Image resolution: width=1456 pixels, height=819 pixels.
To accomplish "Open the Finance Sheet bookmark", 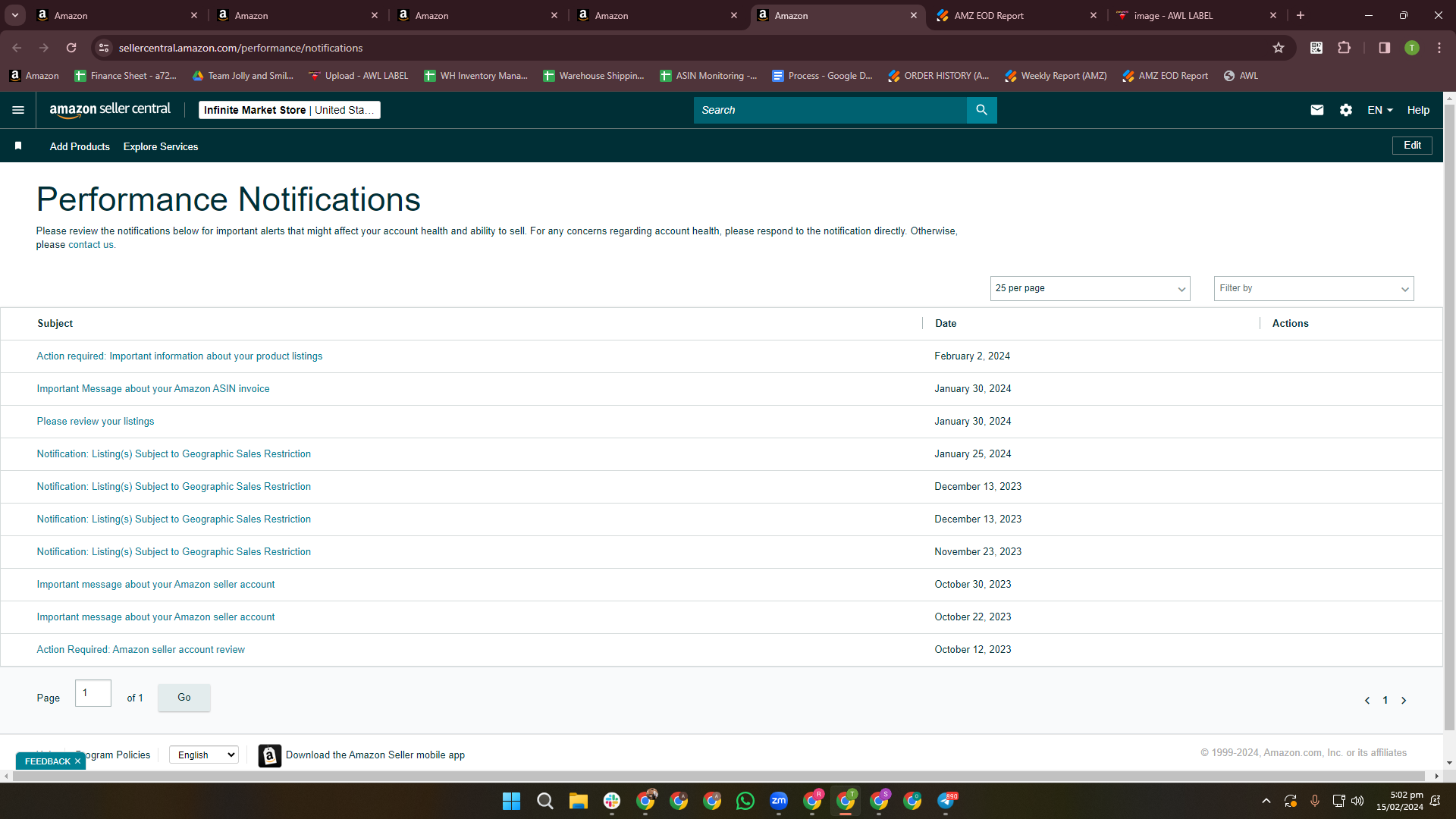I will click(125, 76).
